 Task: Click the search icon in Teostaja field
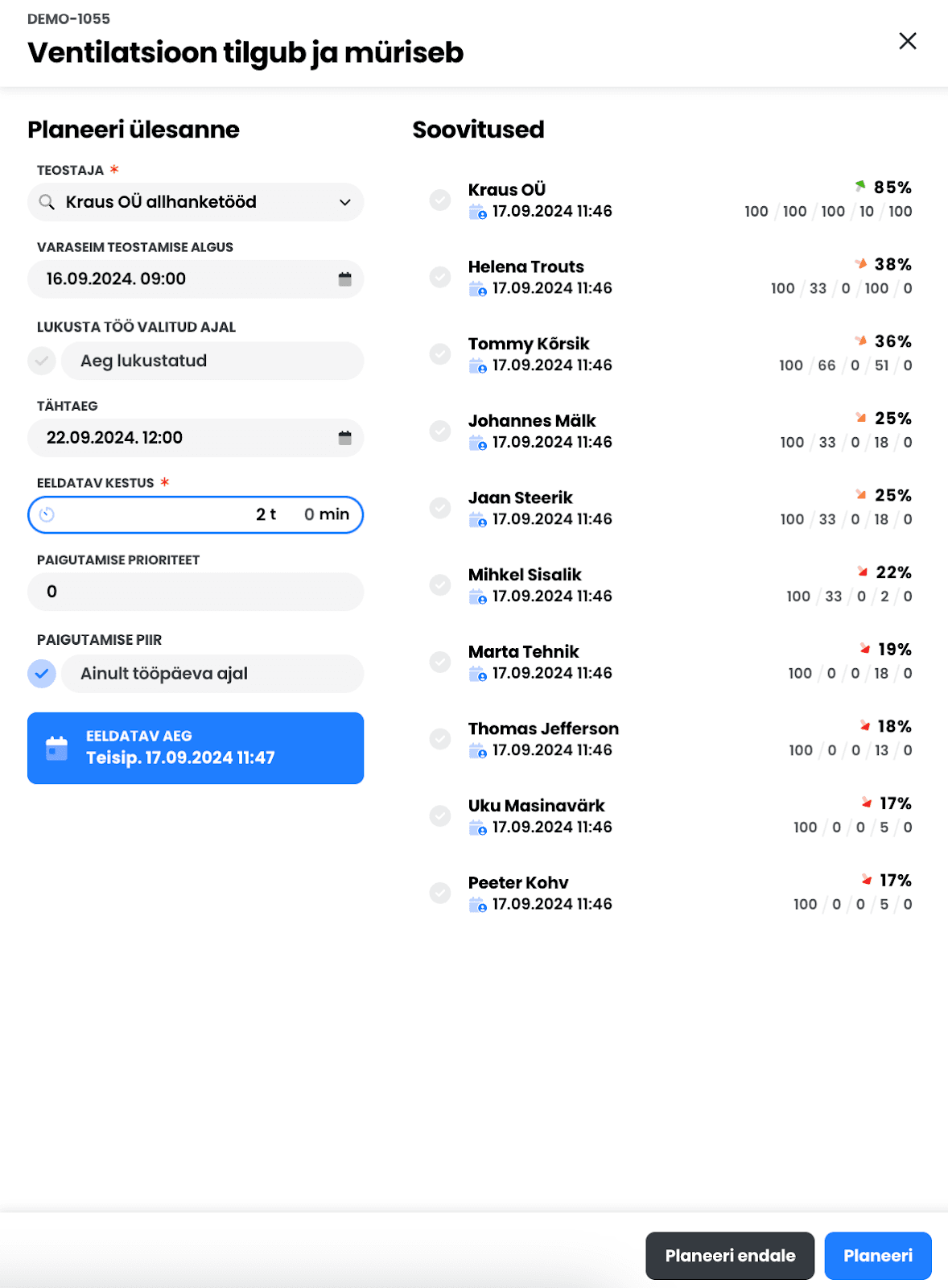coord(47,202)
